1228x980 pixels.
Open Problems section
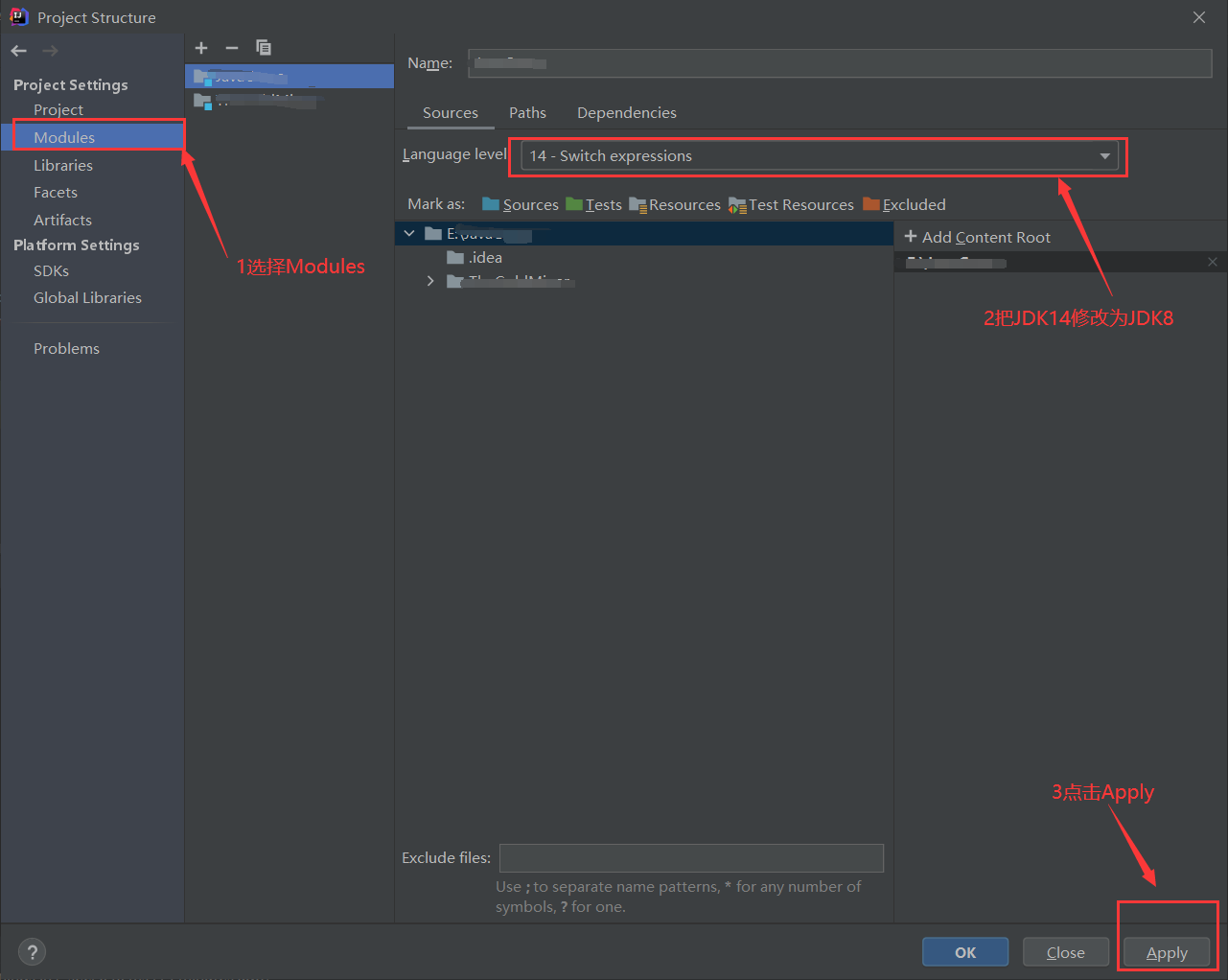click(66, 348)
